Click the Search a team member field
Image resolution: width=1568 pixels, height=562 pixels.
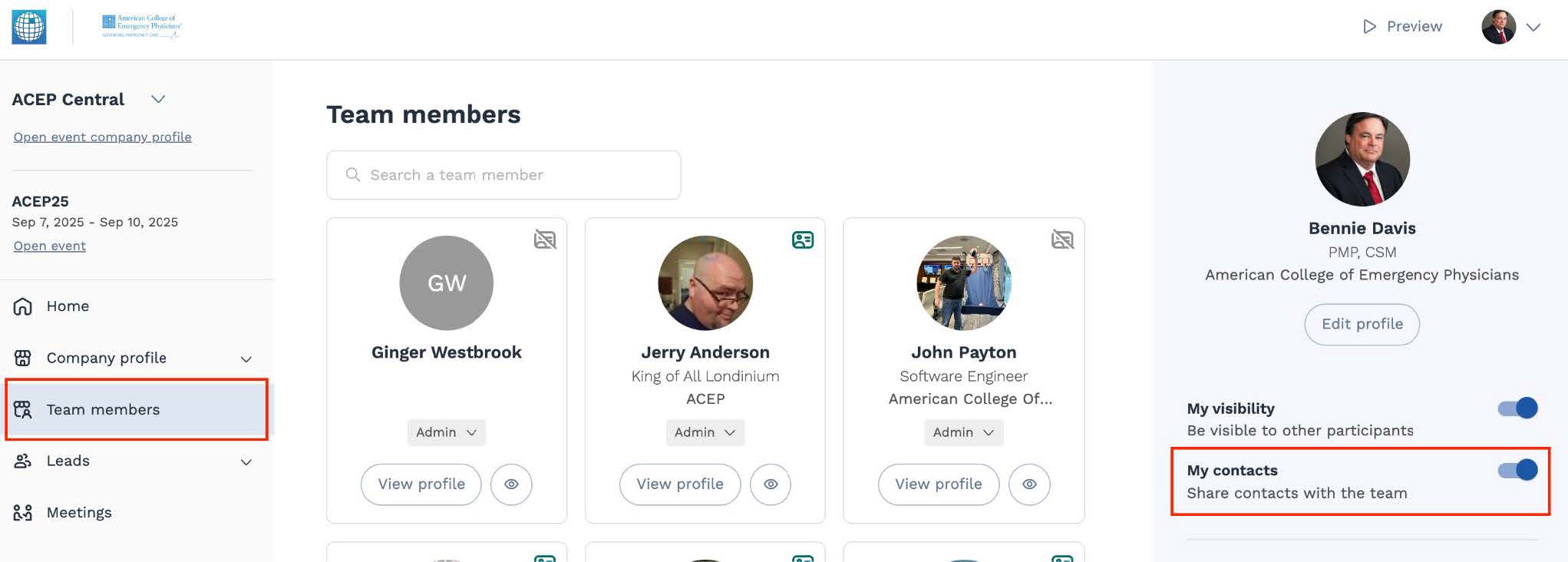coord(514,175)
